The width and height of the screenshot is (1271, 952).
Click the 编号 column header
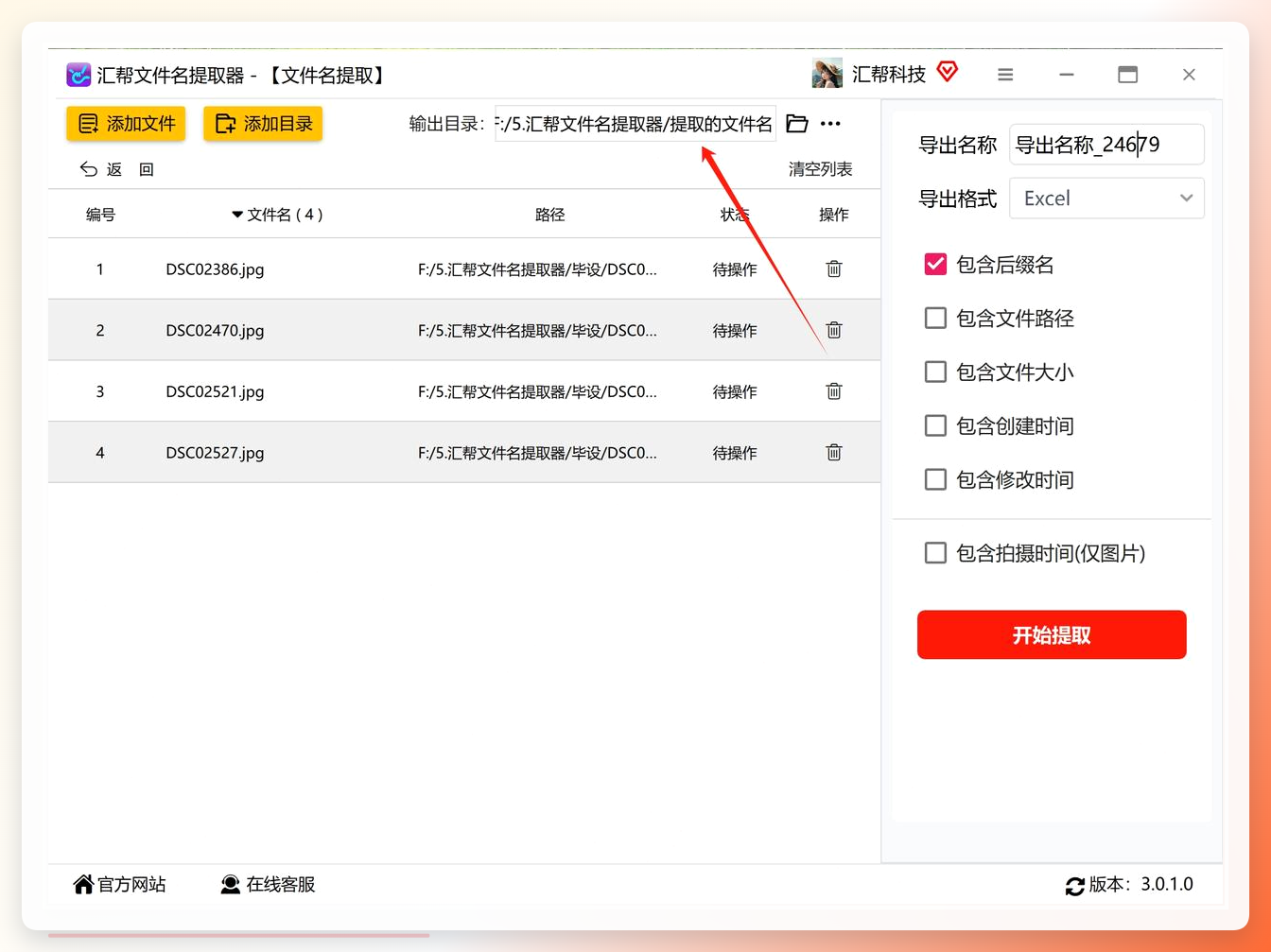pyautogui.click(x=100, y=215)
